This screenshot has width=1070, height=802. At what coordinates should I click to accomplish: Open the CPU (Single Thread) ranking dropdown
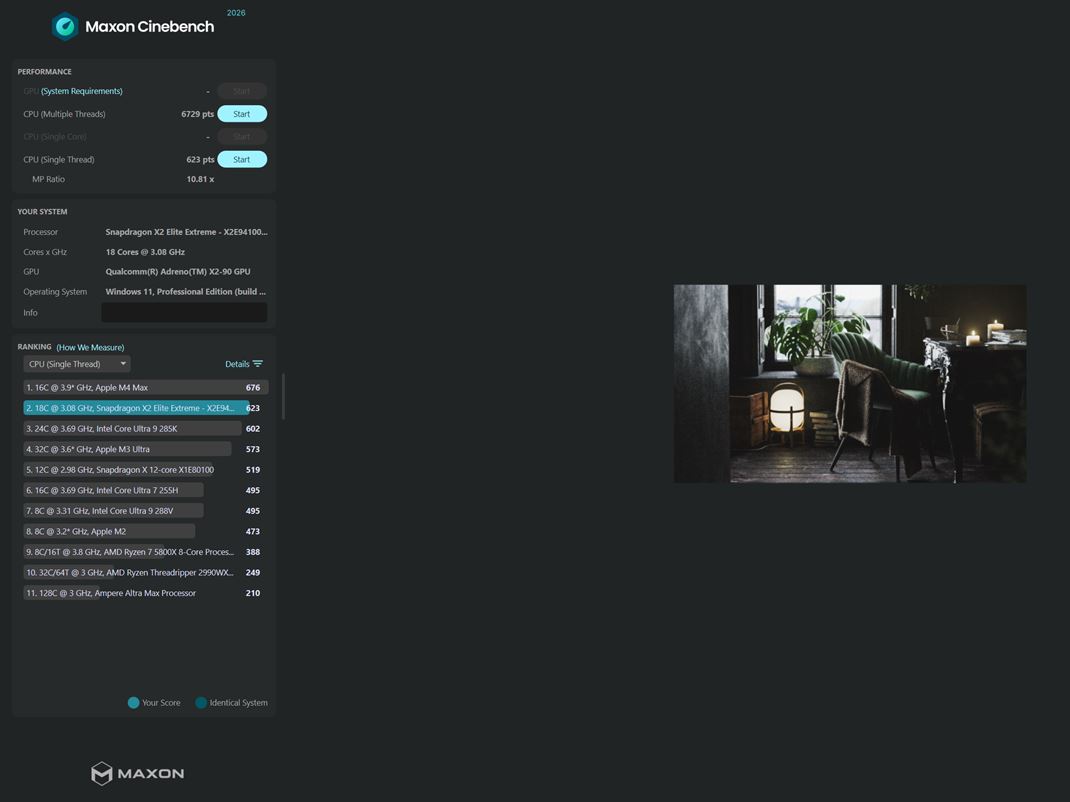(x=77, y=364)
